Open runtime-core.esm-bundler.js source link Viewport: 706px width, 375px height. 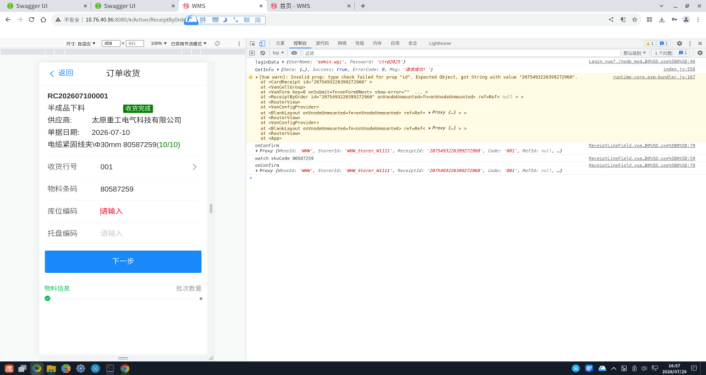click(654, 77)
